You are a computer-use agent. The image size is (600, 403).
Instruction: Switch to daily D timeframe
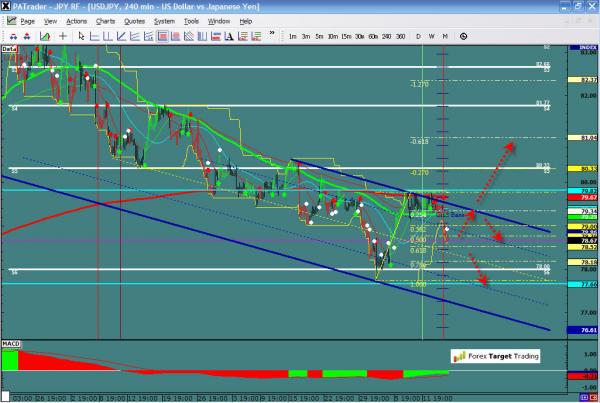point(418,36)
